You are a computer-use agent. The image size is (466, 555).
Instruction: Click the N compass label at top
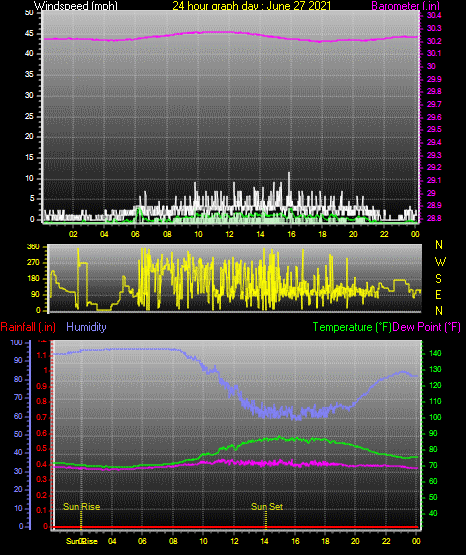click(439, 245)
